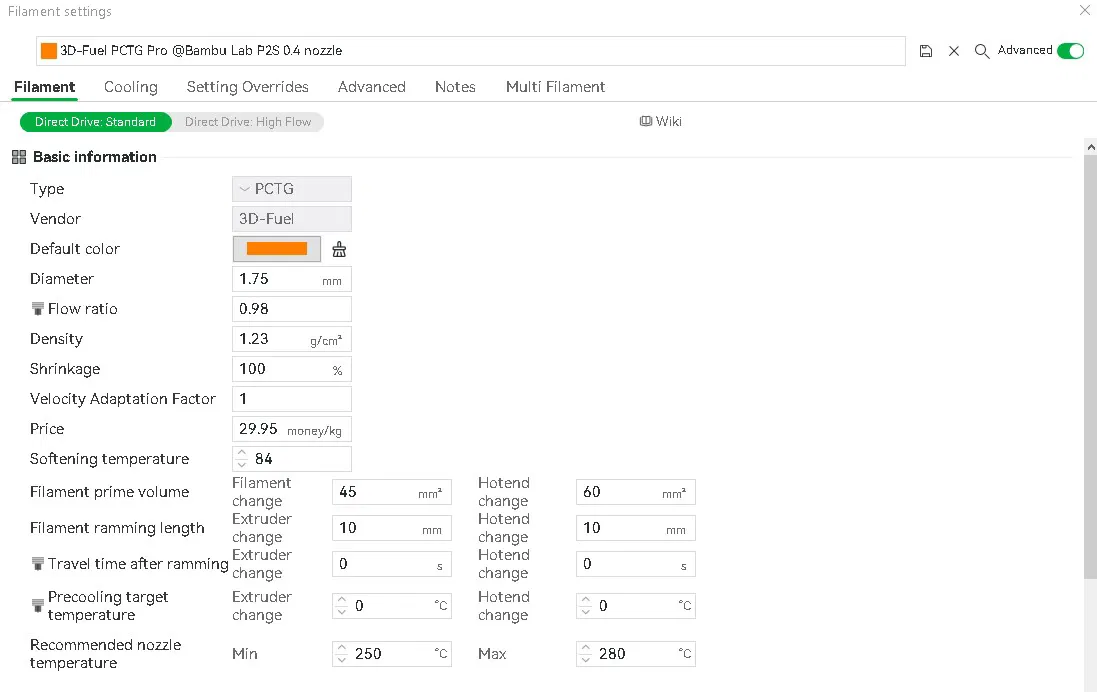
Task: Switch to the Cooling tab
Action: point(131,87)
